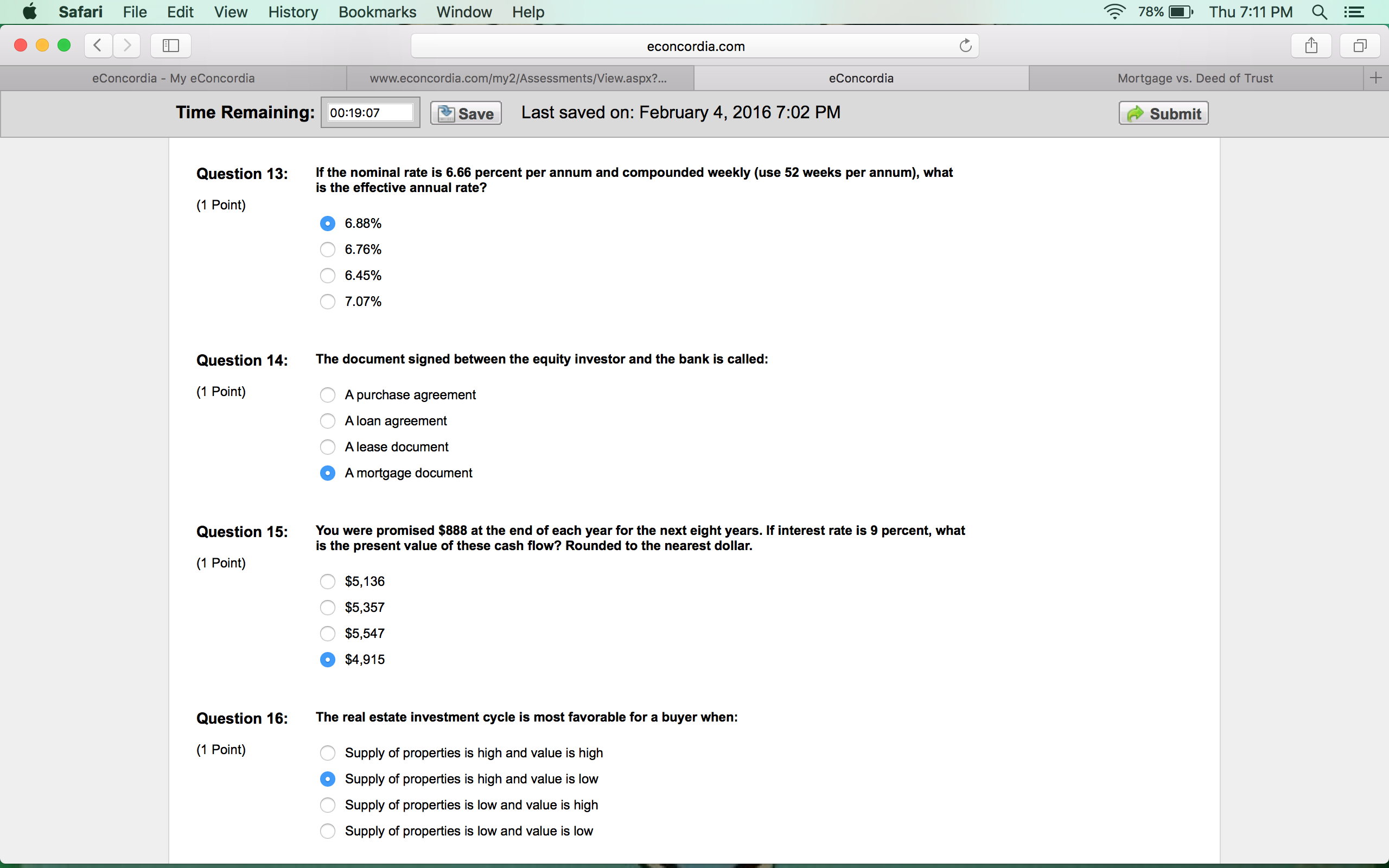
Task: Choose 'Supply of properties is low and value is low'
Action: click(328, 831)
